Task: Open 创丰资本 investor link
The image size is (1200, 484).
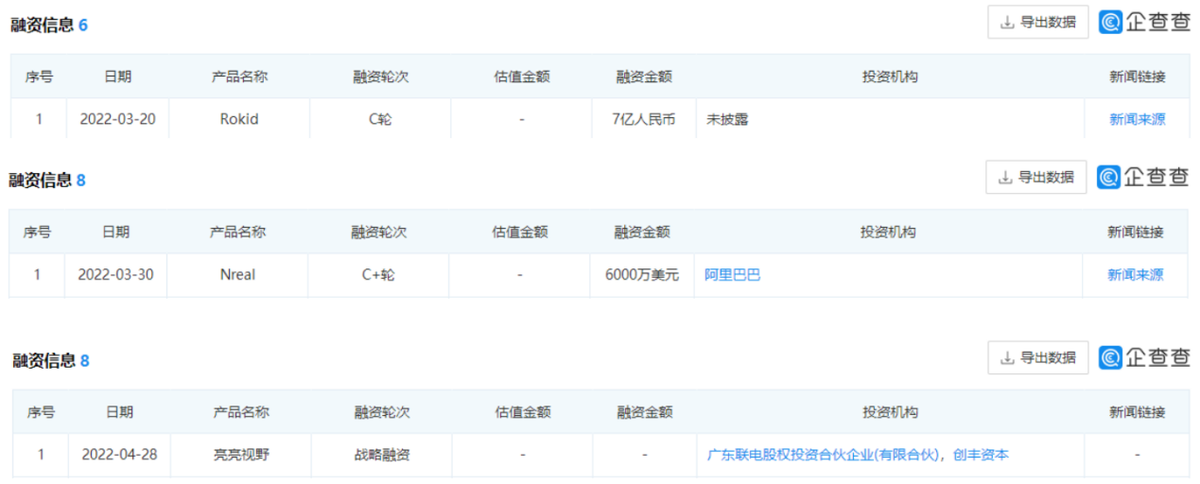Action: pyautogui.click(x=981, y=454)
